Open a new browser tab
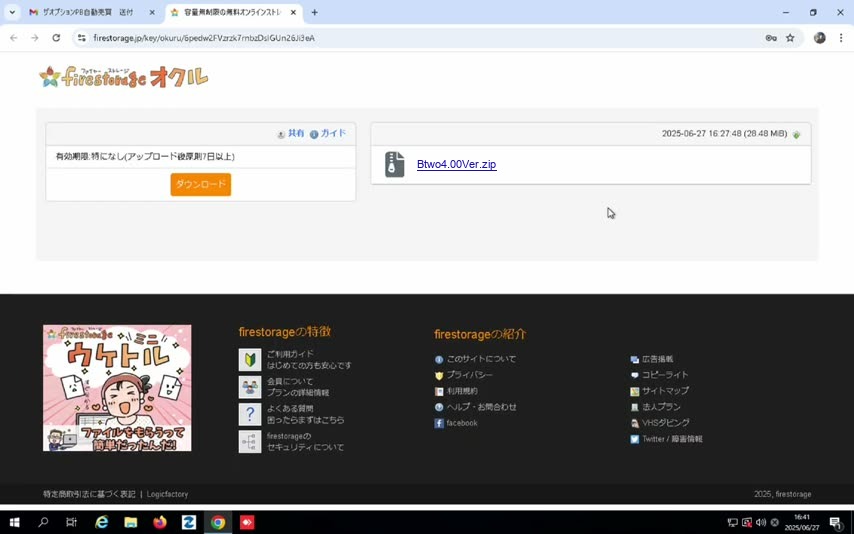 314,12
